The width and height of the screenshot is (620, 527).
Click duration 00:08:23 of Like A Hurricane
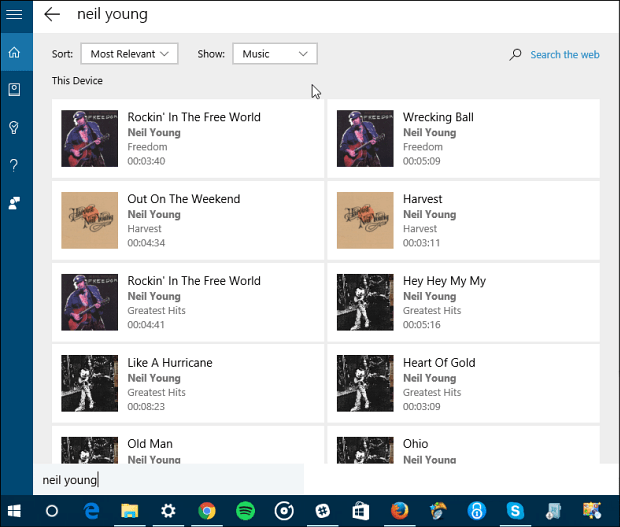(146, 406)
